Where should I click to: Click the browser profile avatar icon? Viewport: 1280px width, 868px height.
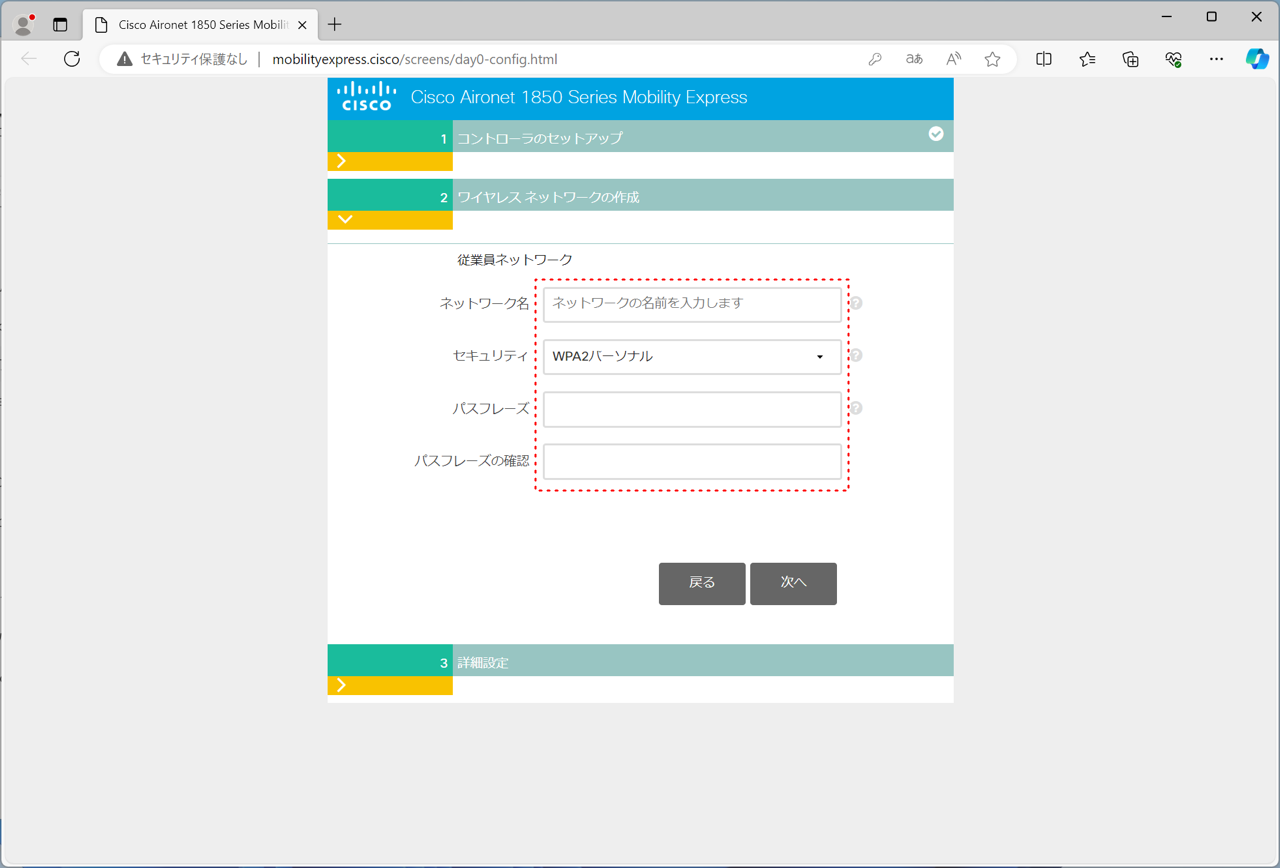tap(23, 25)
